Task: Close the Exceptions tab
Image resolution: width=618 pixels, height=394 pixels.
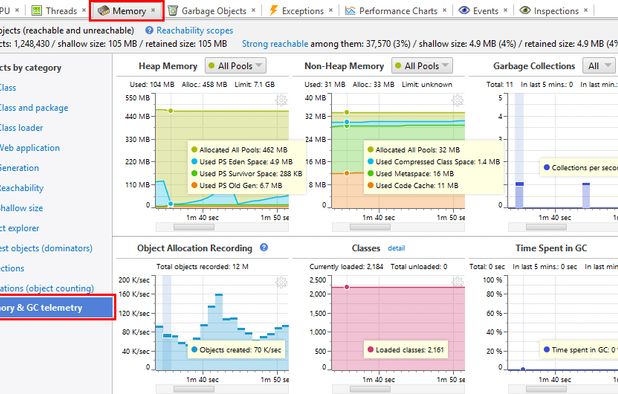Action: [331, 10]
